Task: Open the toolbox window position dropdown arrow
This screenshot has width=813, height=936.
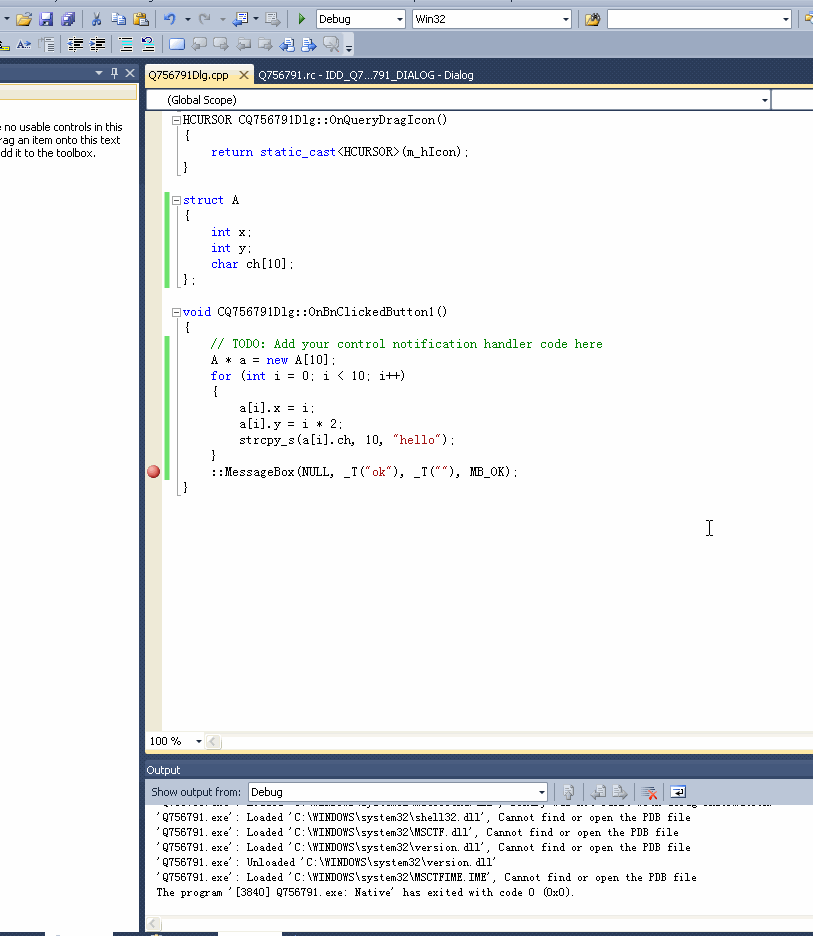Action: (x=99, y=73)
